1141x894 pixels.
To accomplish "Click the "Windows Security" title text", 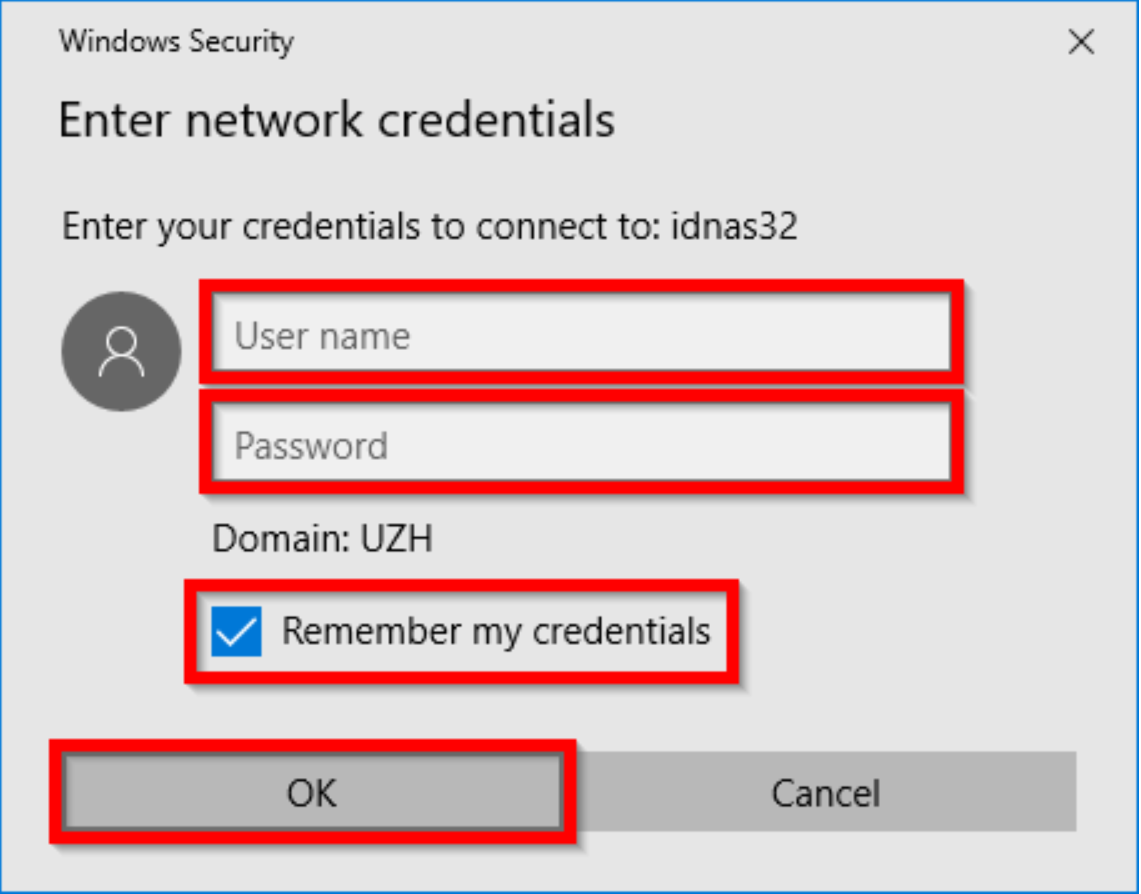I will 176,42.
